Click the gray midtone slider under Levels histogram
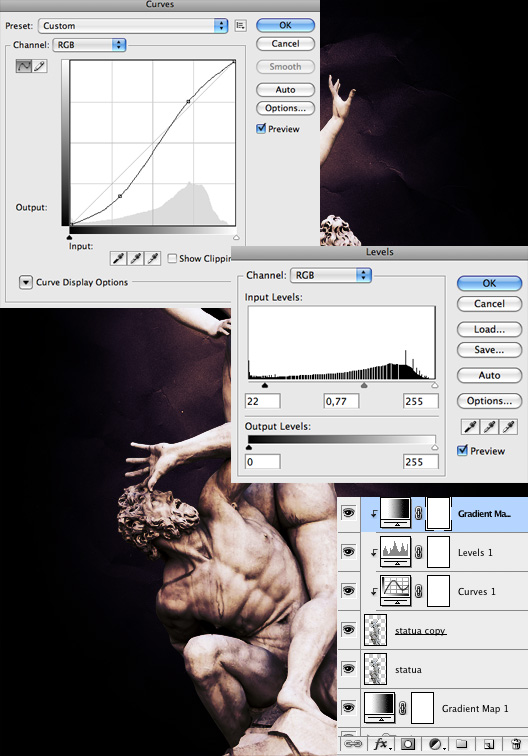 [x=364, y=385]
